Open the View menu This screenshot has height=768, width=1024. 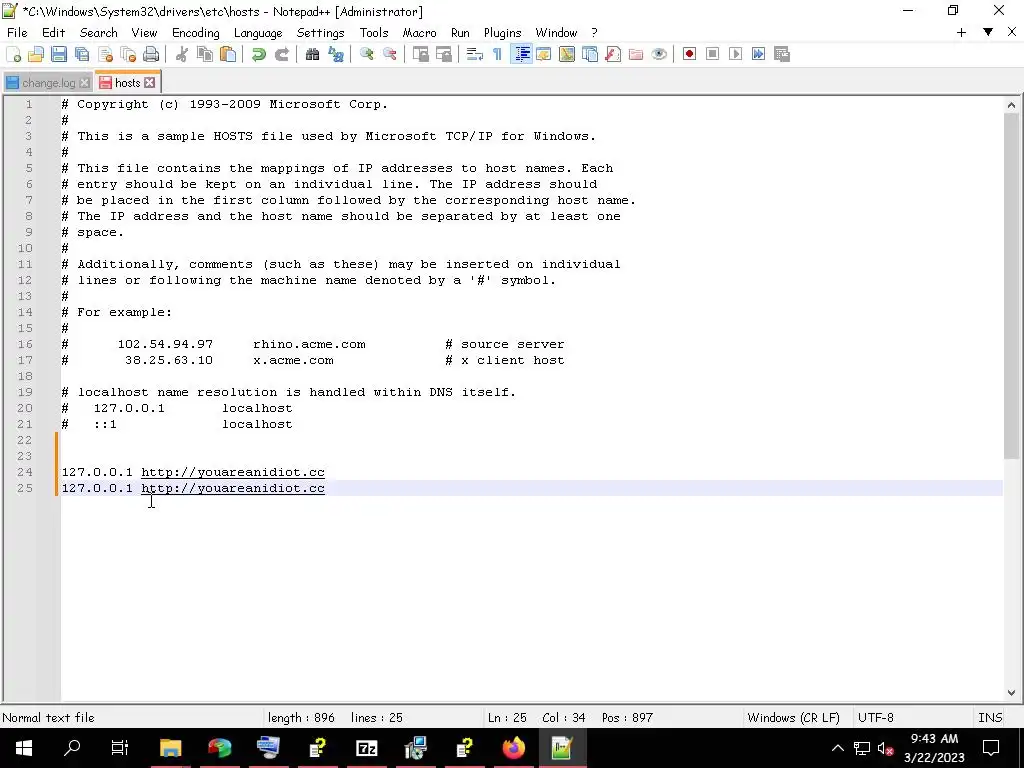144,33
